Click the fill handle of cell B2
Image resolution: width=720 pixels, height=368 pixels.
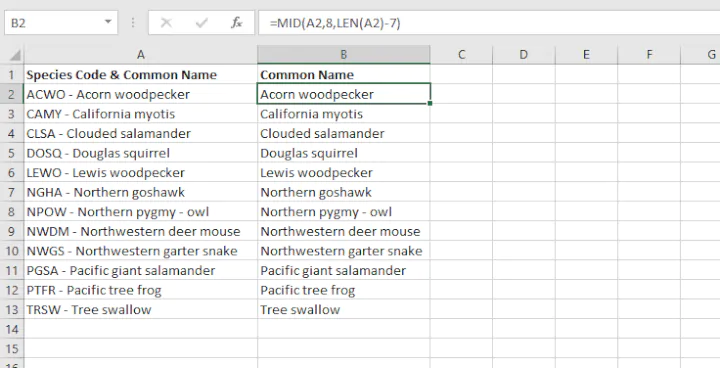point(430,104)
